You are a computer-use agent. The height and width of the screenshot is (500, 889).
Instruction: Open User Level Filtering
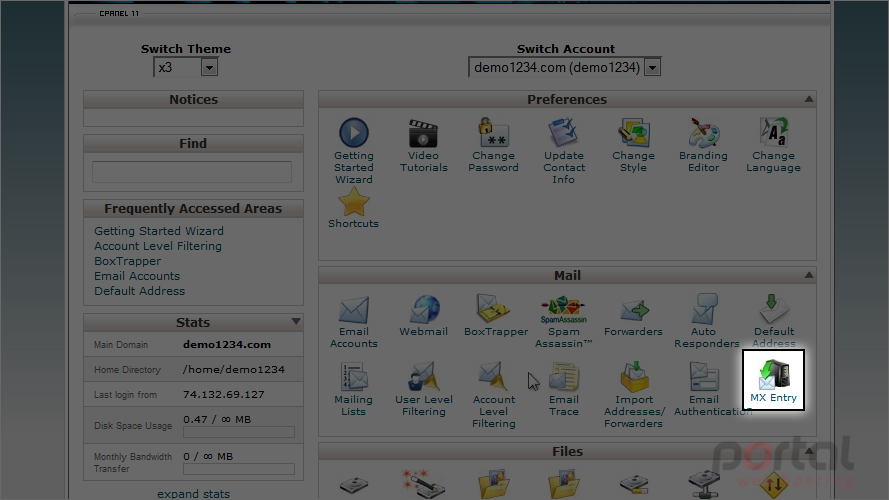[x=424, y=377]
